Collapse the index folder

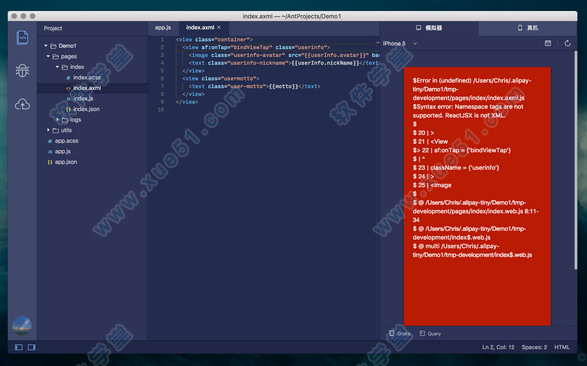(x=57, y=67)
